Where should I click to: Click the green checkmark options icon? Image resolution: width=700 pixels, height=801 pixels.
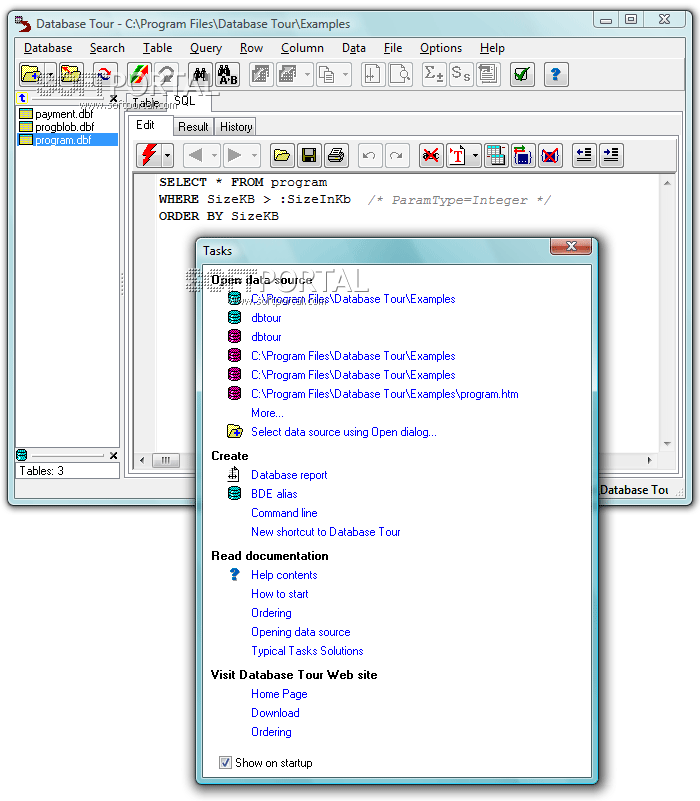[522, 75]
